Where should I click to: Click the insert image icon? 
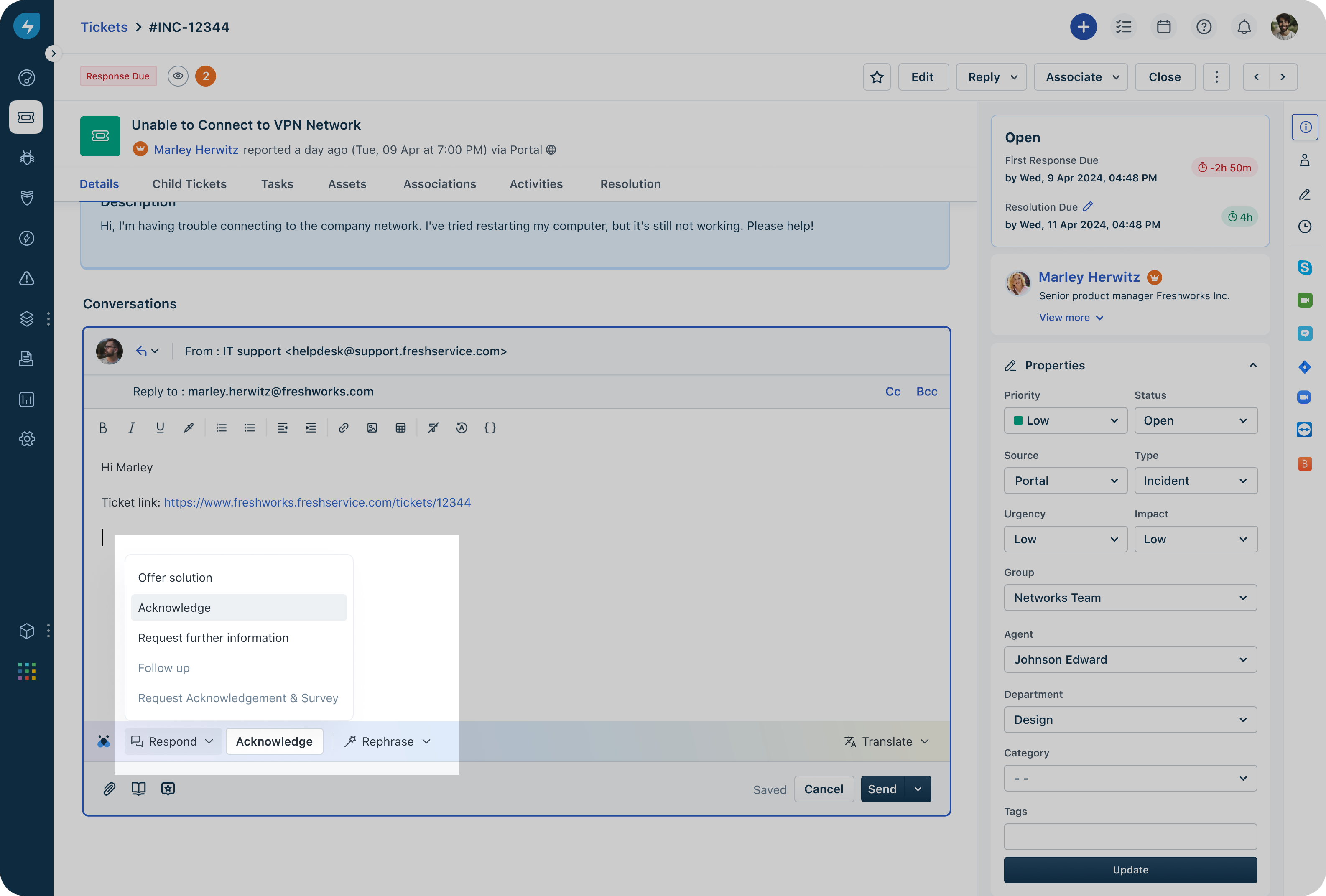click(x=372, y=428)
